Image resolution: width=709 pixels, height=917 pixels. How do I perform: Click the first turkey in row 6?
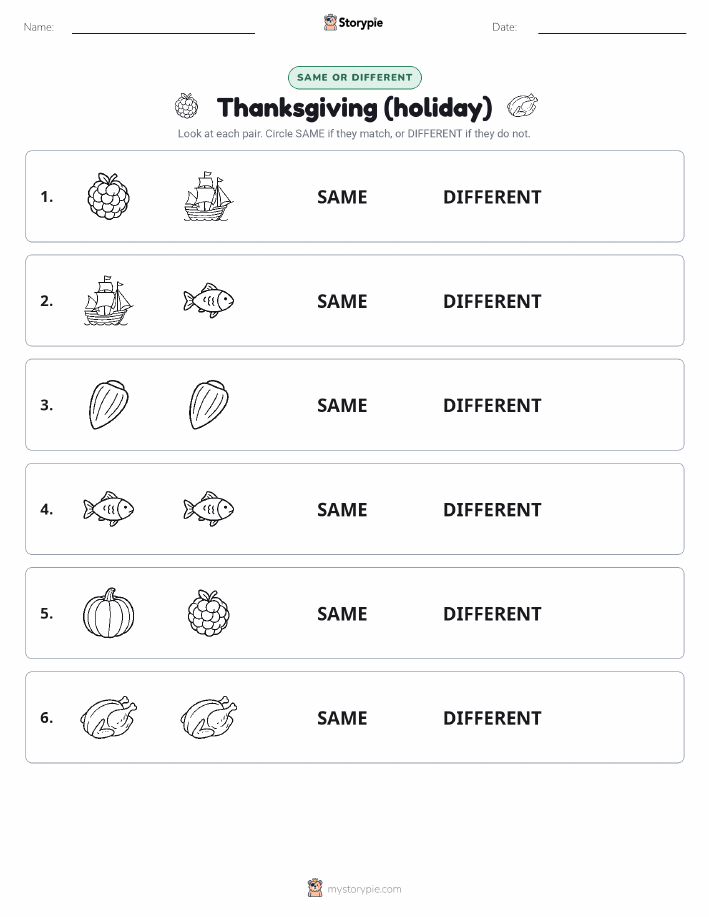(108, 717)
